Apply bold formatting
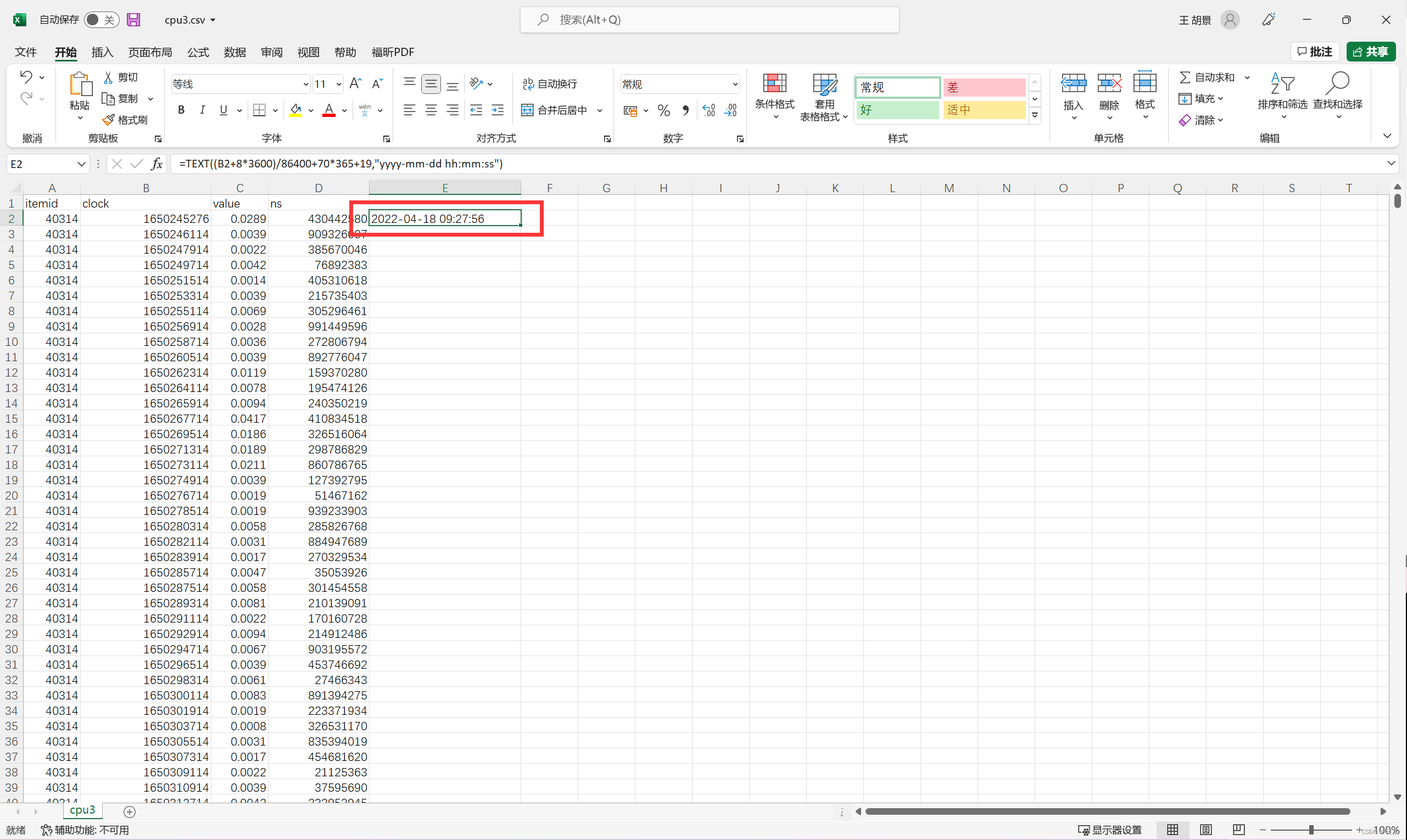Screen dimensions: 1407x840 pos(181,110)
